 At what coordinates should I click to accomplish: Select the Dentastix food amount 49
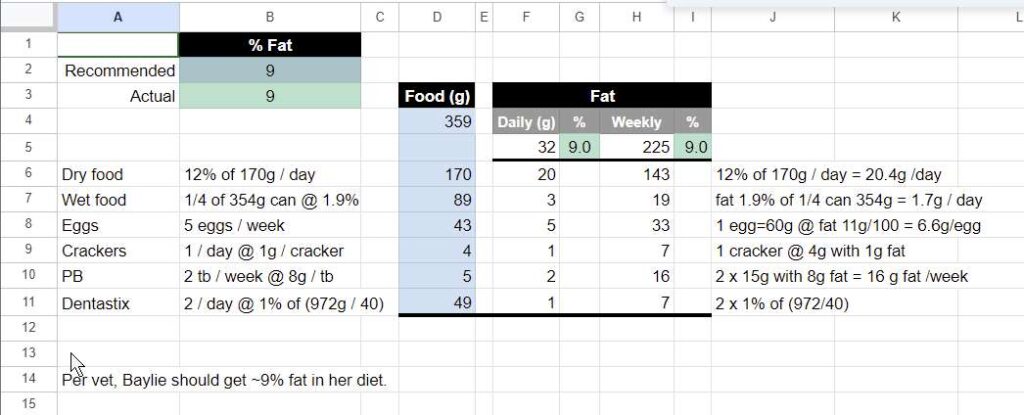(x=435, y=302)
